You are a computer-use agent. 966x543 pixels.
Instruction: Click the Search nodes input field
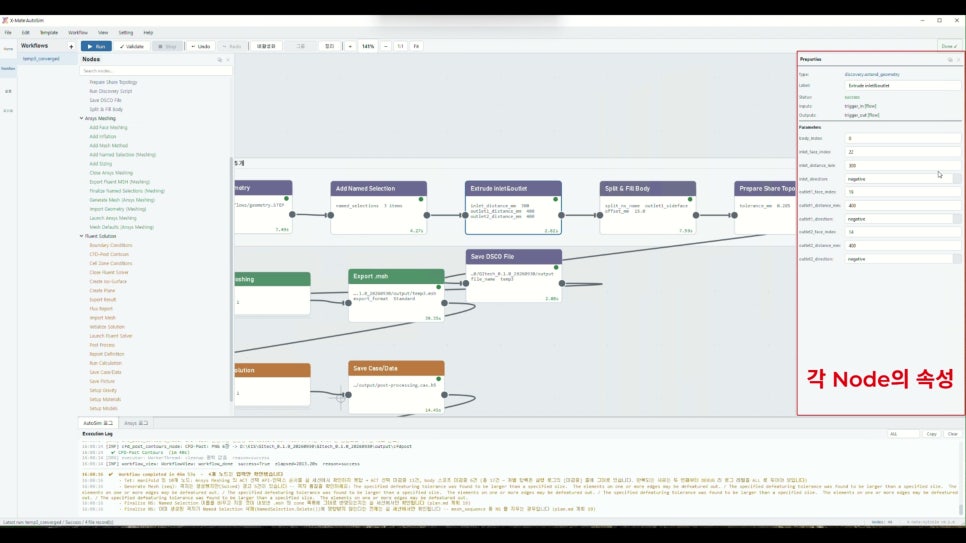pyautogui.click(x=155, y=71)
